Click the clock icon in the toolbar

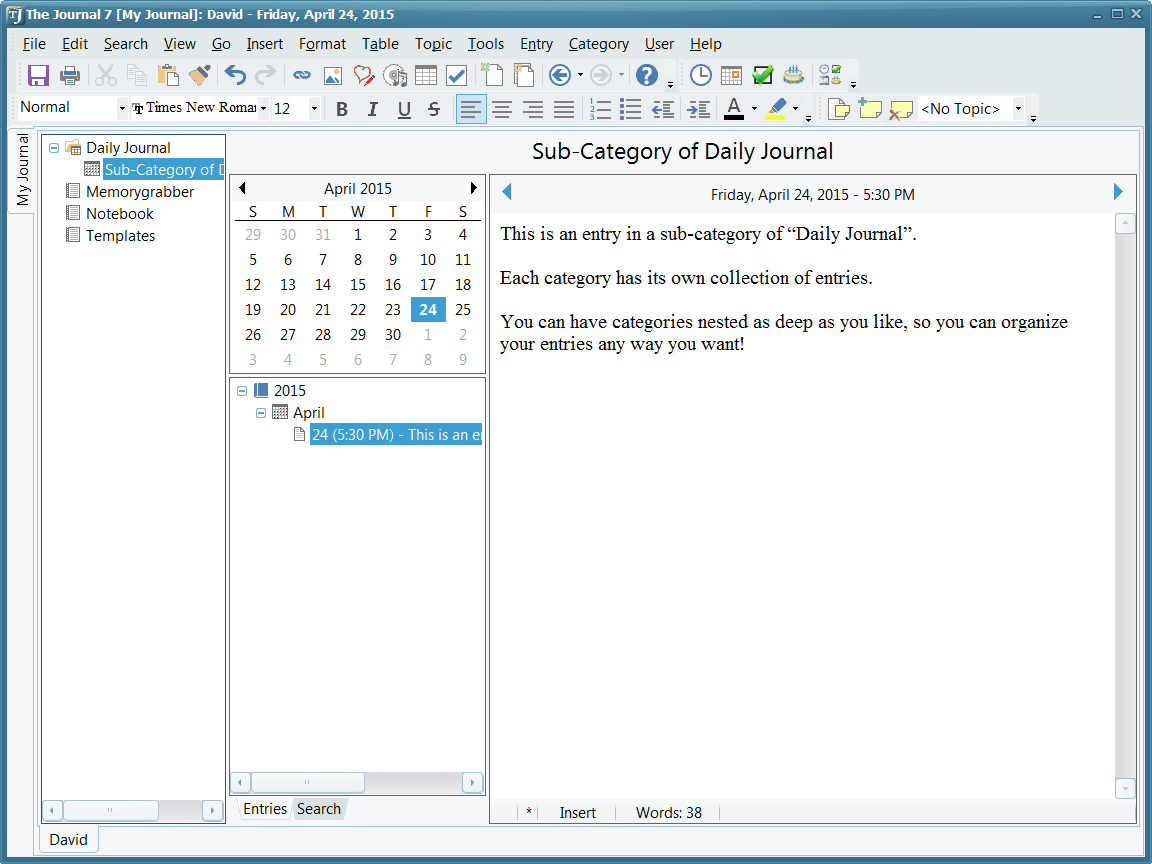(701, 75)
